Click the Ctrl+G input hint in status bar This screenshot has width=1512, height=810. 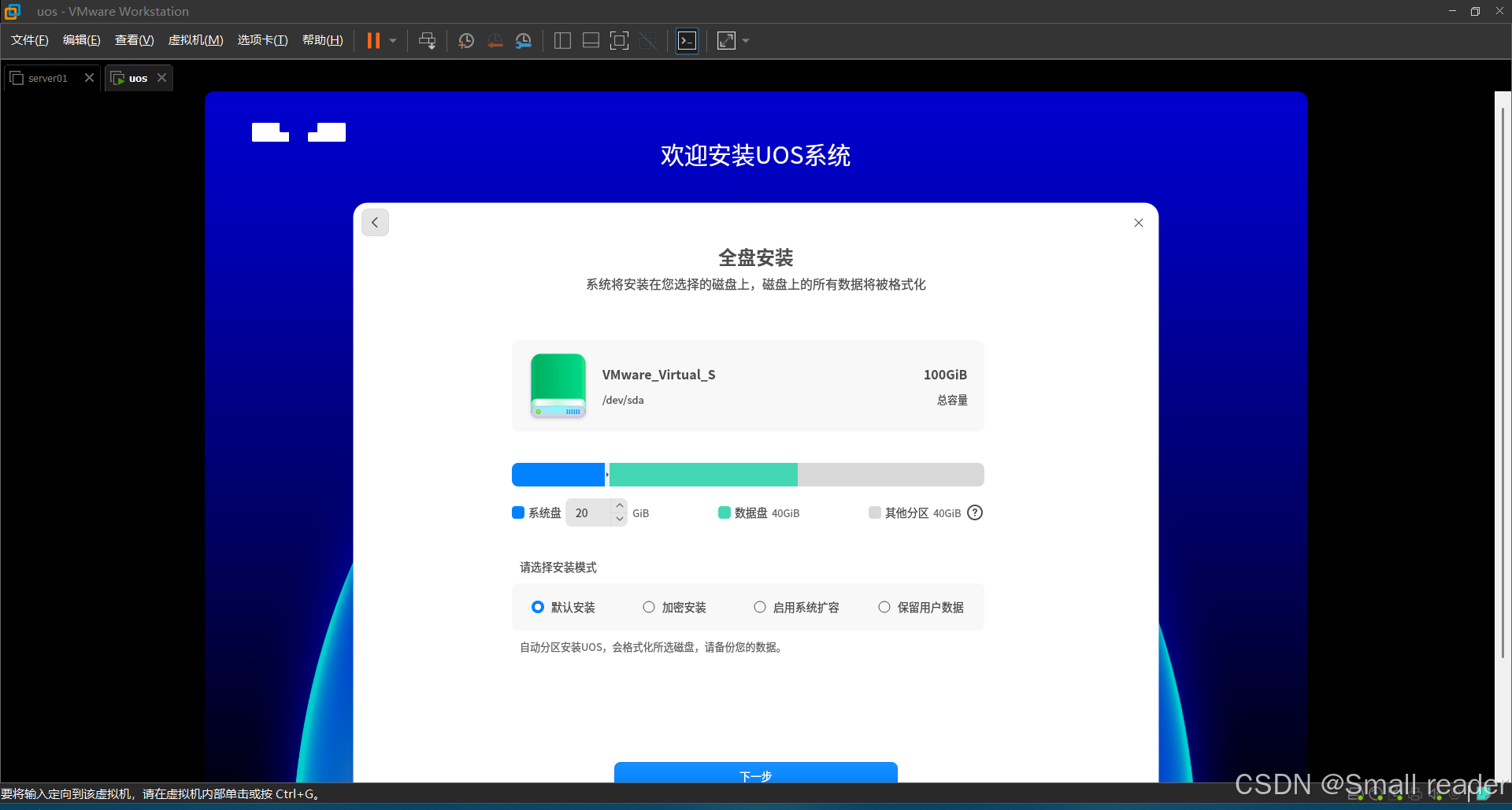tap(161, 793)
